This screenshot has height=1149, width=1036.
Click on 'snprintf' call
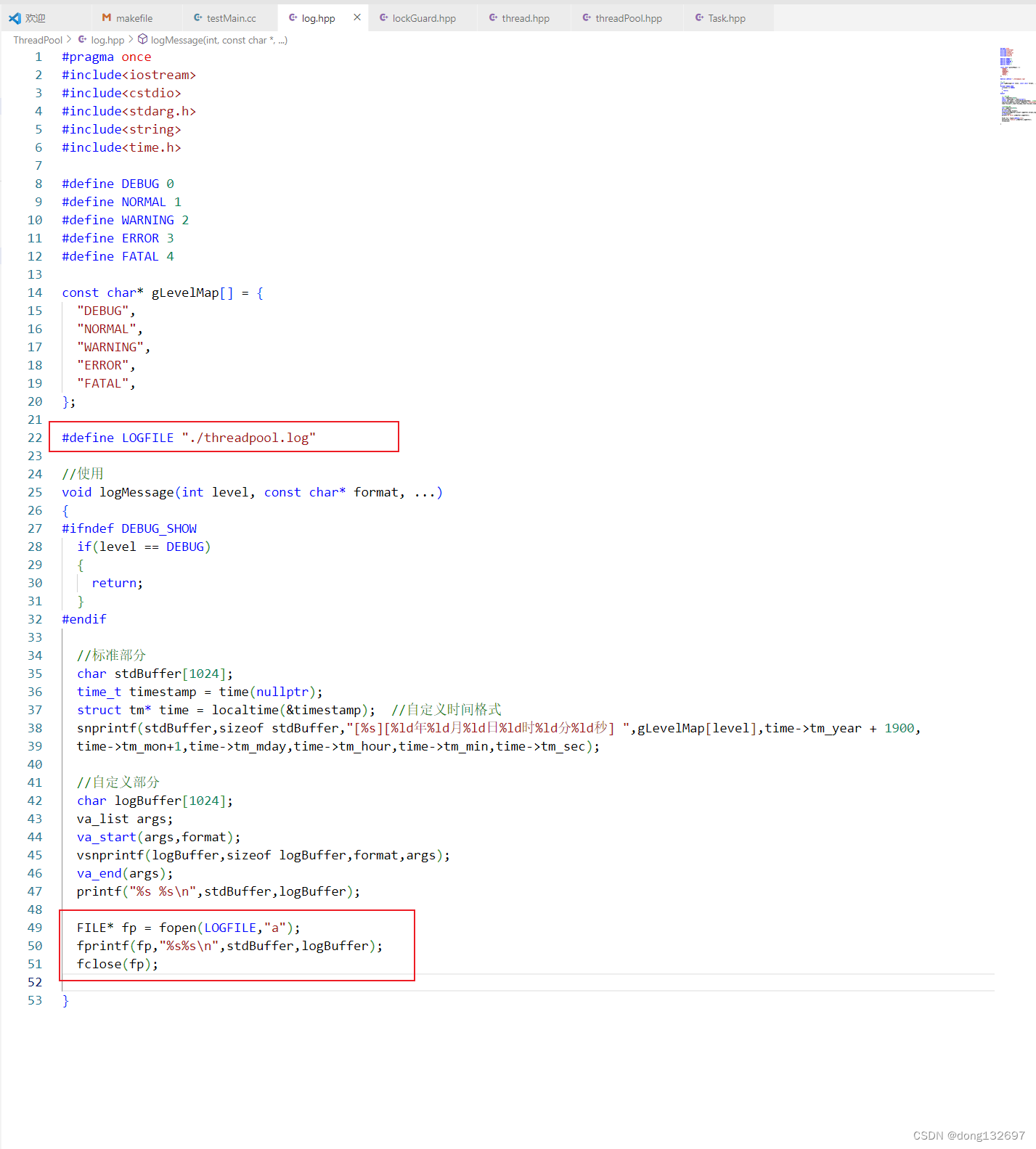click(x=107, y=728)
